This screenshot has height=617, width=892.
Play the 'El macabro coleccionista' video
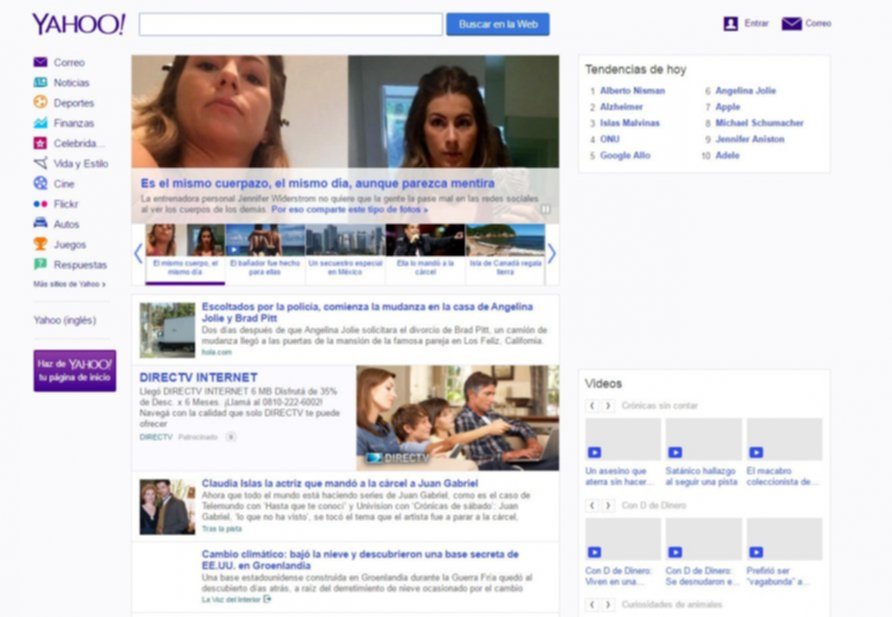[x=755, y=453]
